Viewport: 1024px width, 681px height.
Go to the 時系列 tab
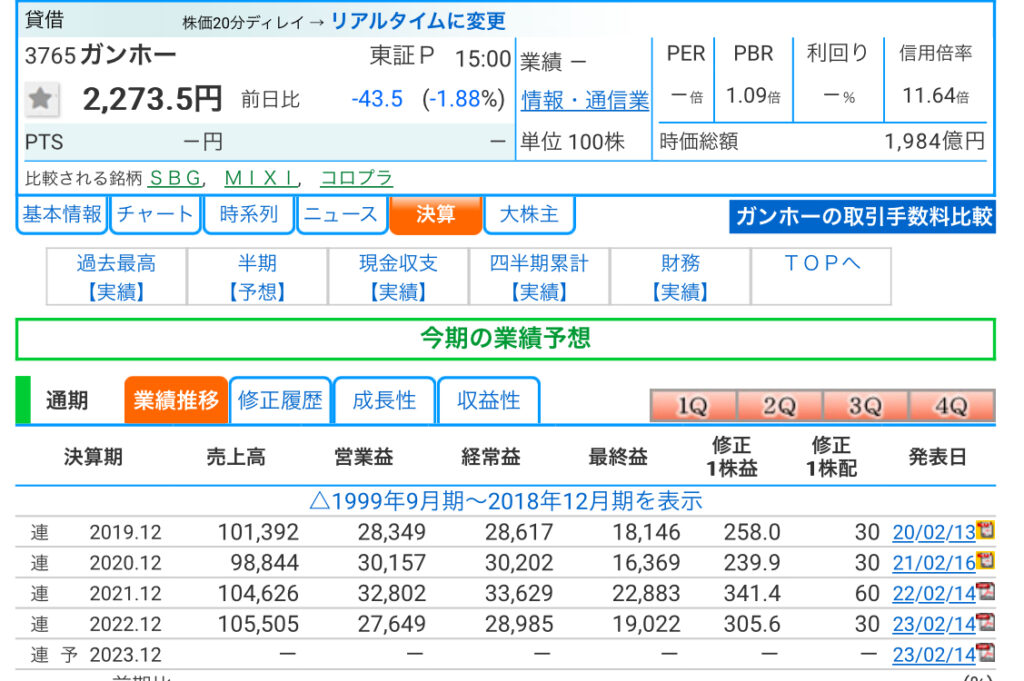point(249,214)
